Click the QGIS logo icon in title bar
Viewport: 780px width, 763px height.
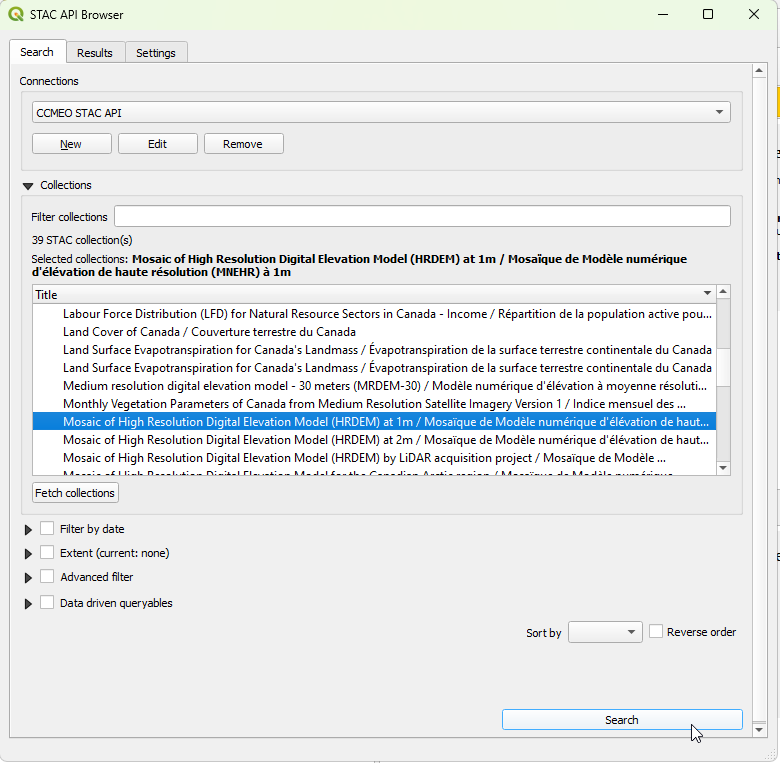click(16, 14)
